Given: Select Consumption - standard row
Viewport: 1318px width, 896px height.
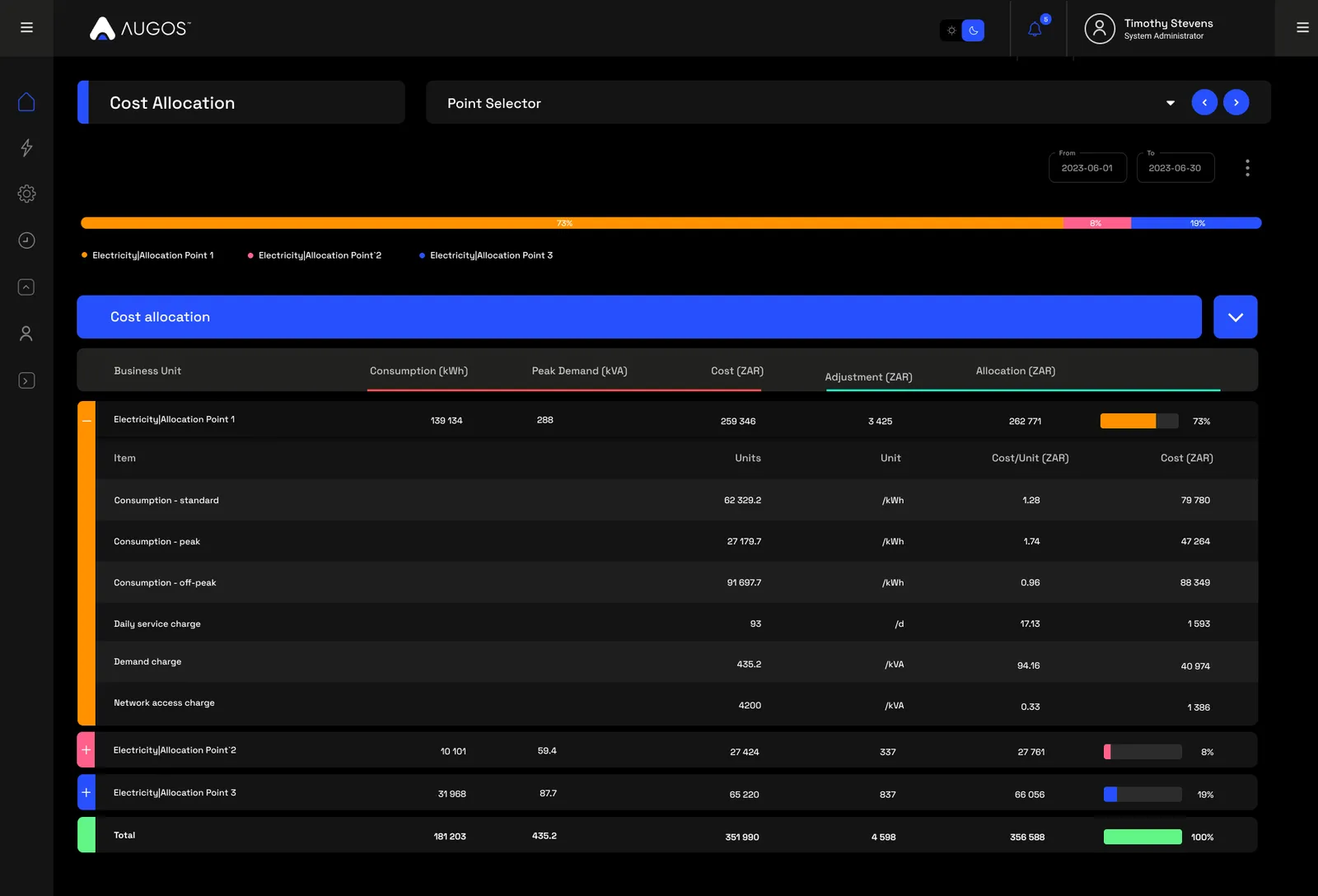Looking at the screenshot, I should [x=676, y=500].
